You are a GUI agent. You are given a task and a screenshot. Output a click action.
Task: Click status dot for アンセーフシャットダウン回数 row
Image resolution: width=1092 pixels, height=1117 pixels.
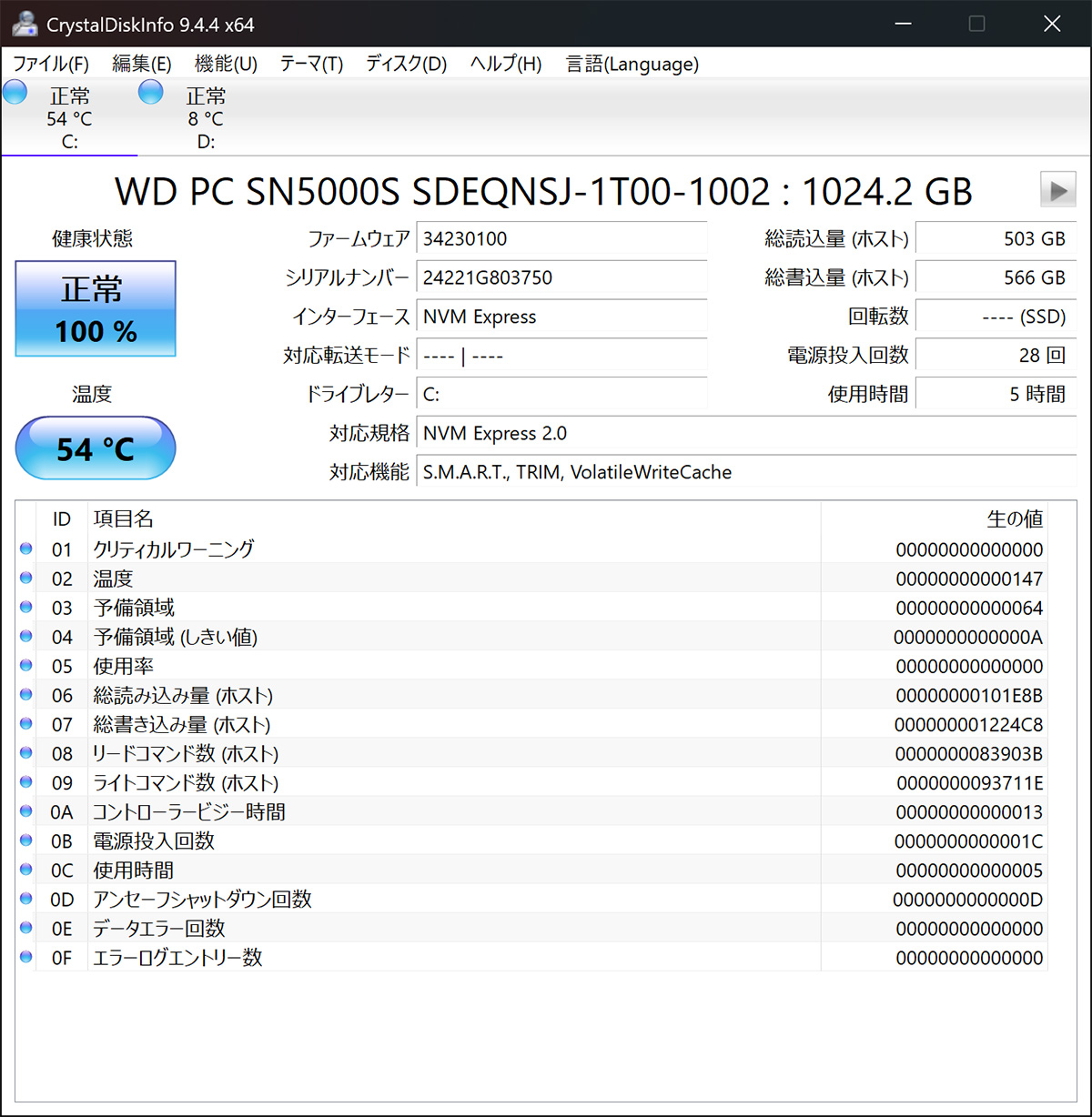(26, 898)
